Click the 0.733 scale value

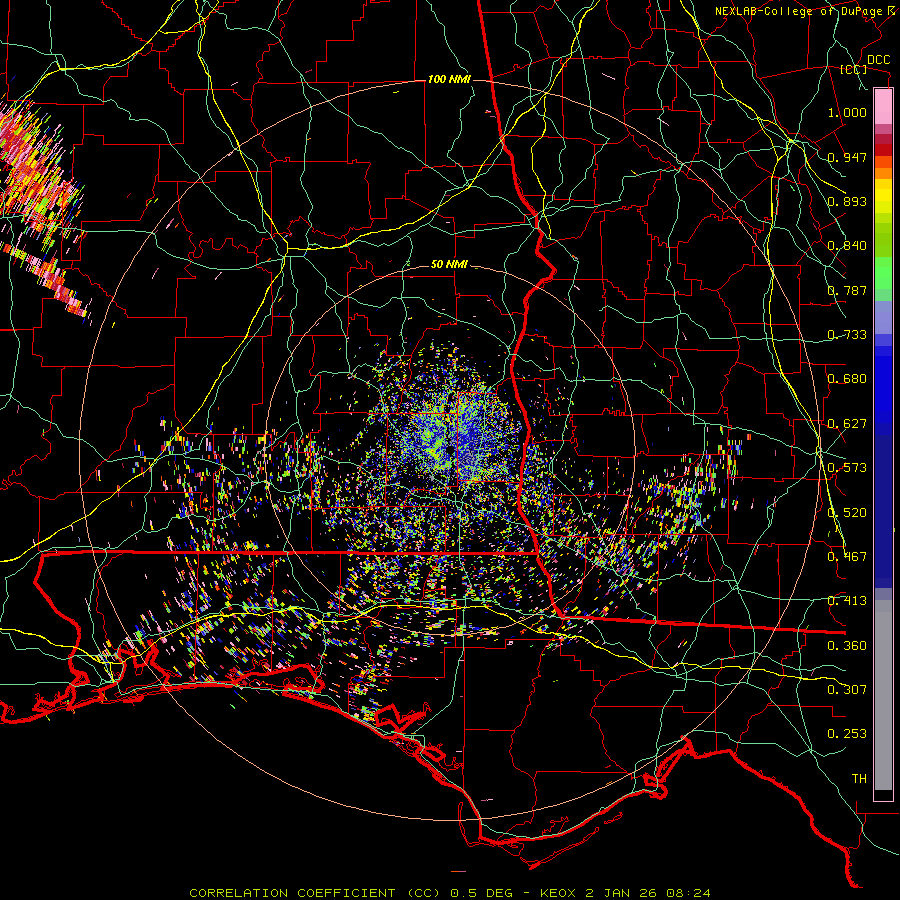click(847, 335)
